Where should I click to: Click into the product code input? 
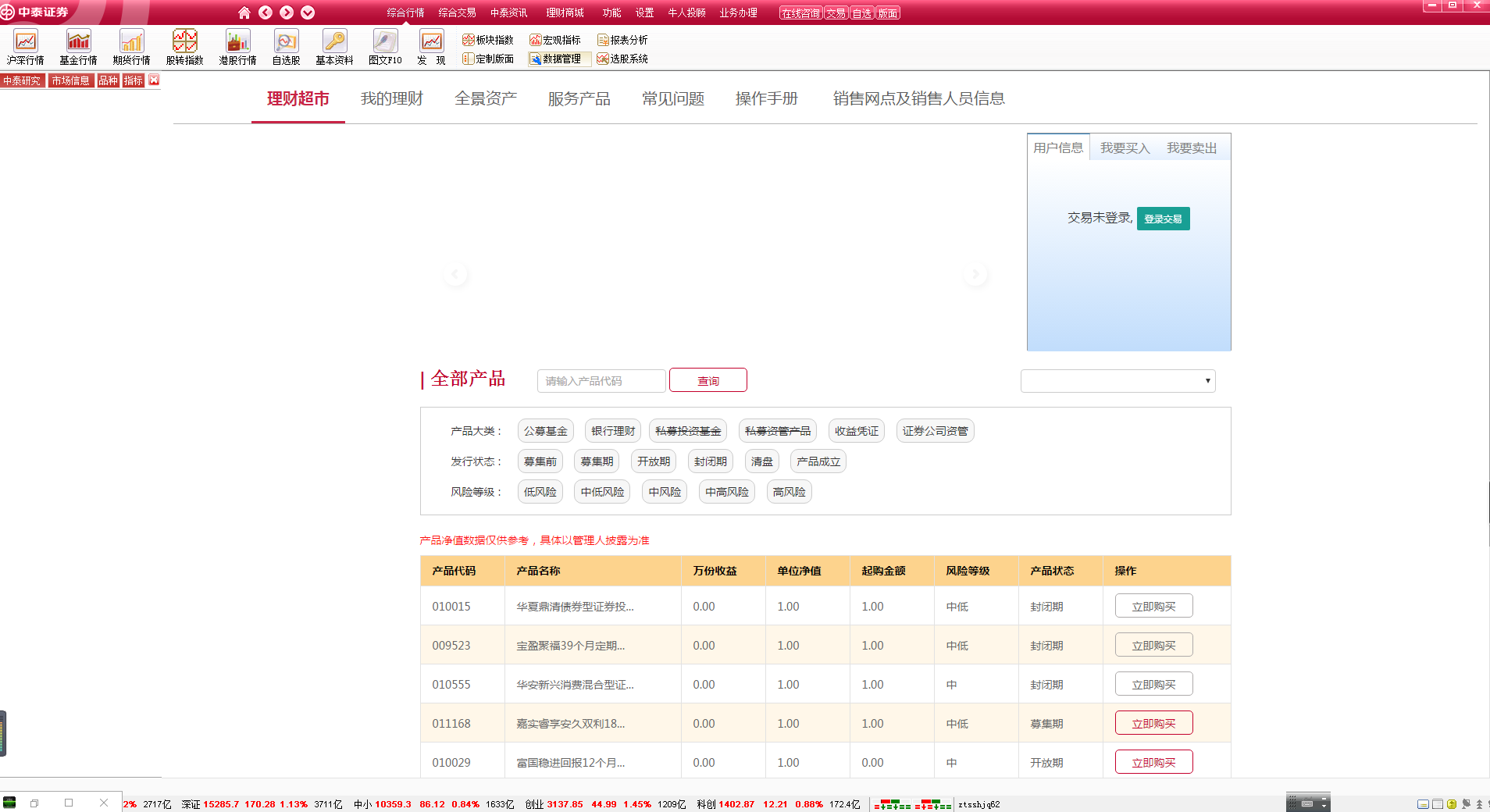pos(601,381)
